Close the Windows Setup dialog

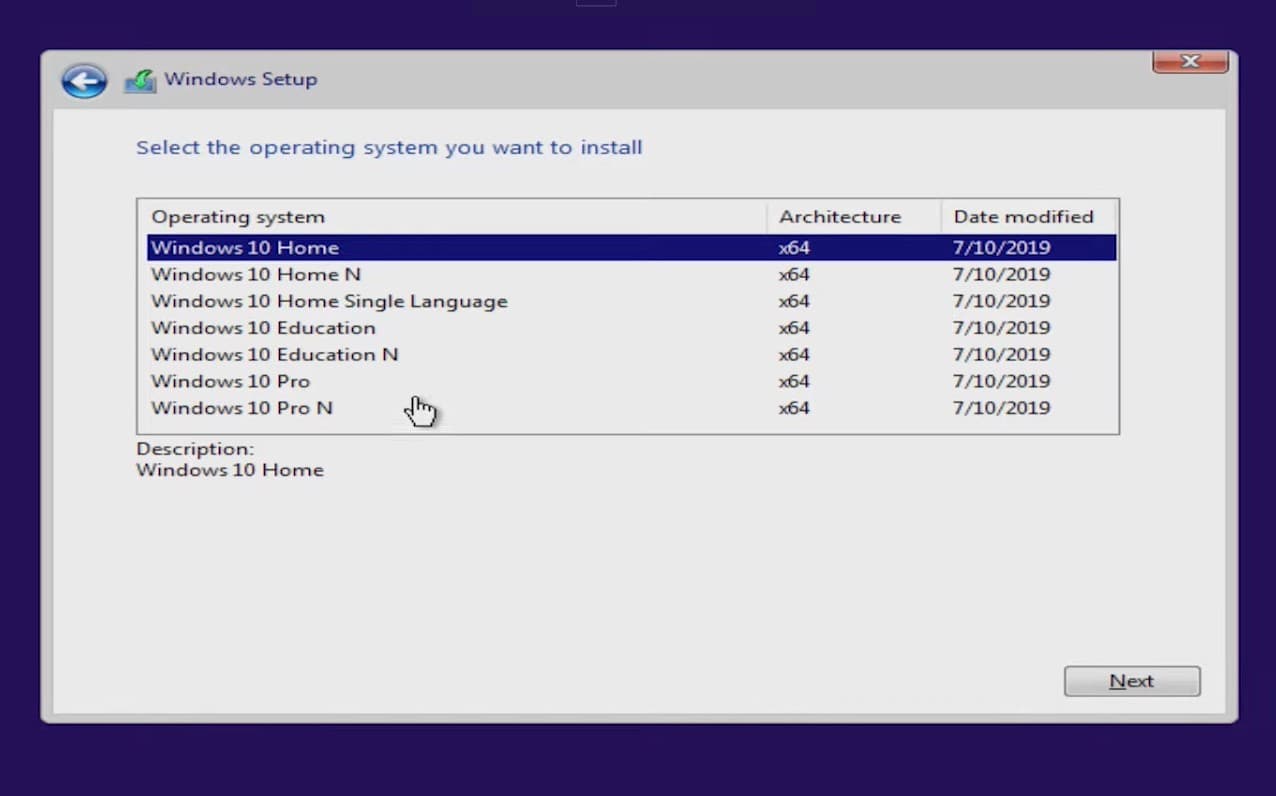pos(1190,62)
